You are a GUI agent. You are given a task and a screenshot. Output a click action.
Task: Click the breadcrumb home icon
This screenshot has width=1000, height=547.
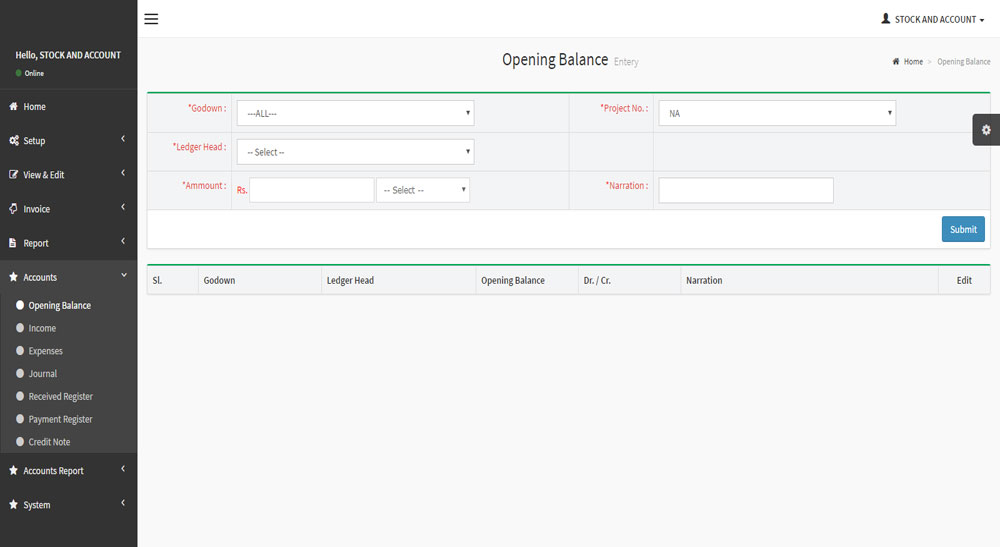point(895,62)
